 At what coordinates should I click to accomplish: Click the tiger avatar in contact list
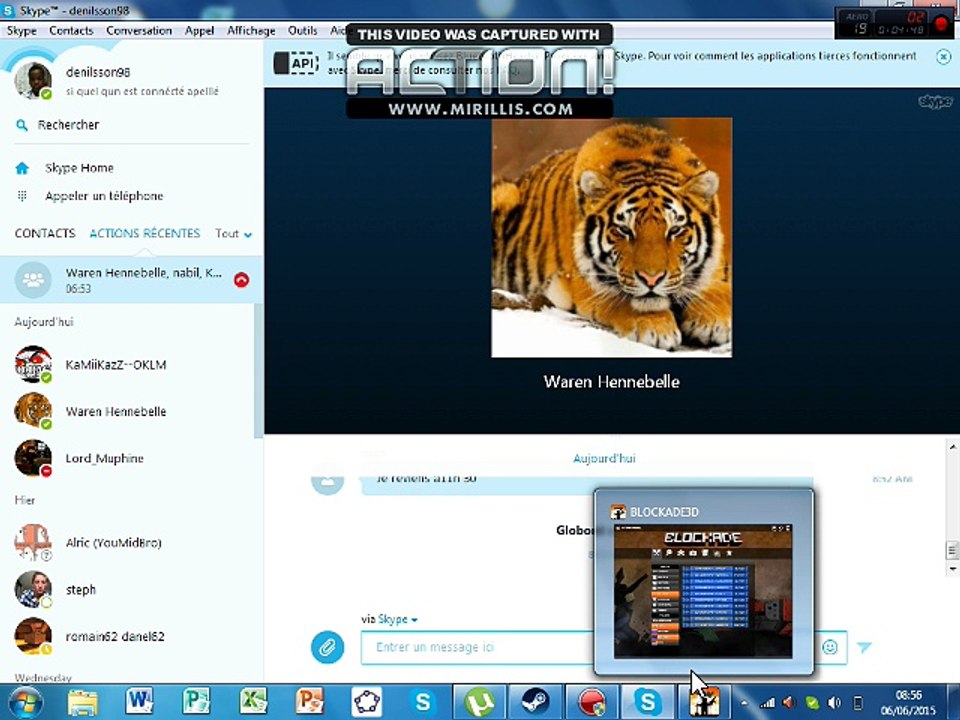(x=33, y=410)
